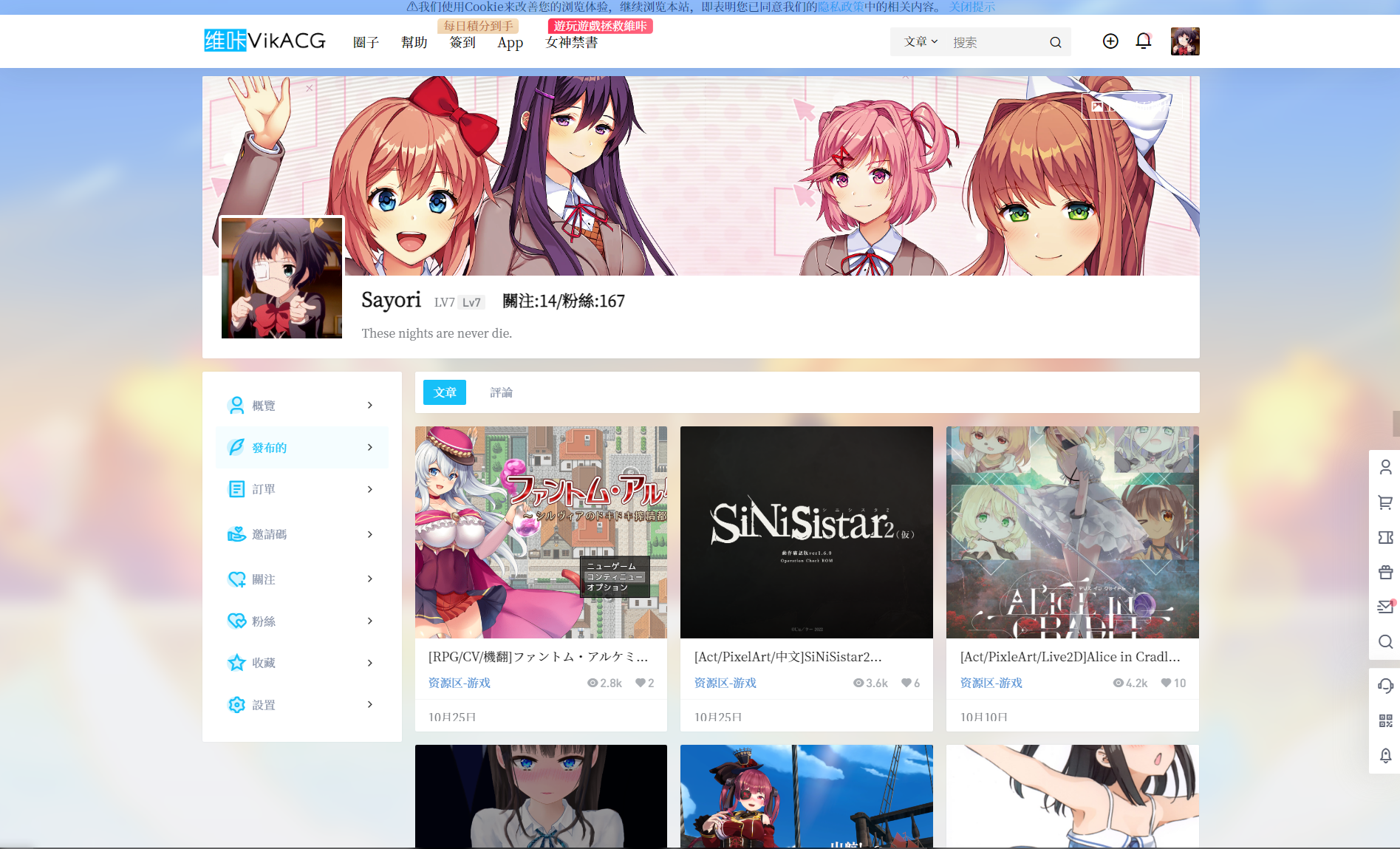Click the heart likes count 6 on SiNiSistar2 post

(911, 683)
